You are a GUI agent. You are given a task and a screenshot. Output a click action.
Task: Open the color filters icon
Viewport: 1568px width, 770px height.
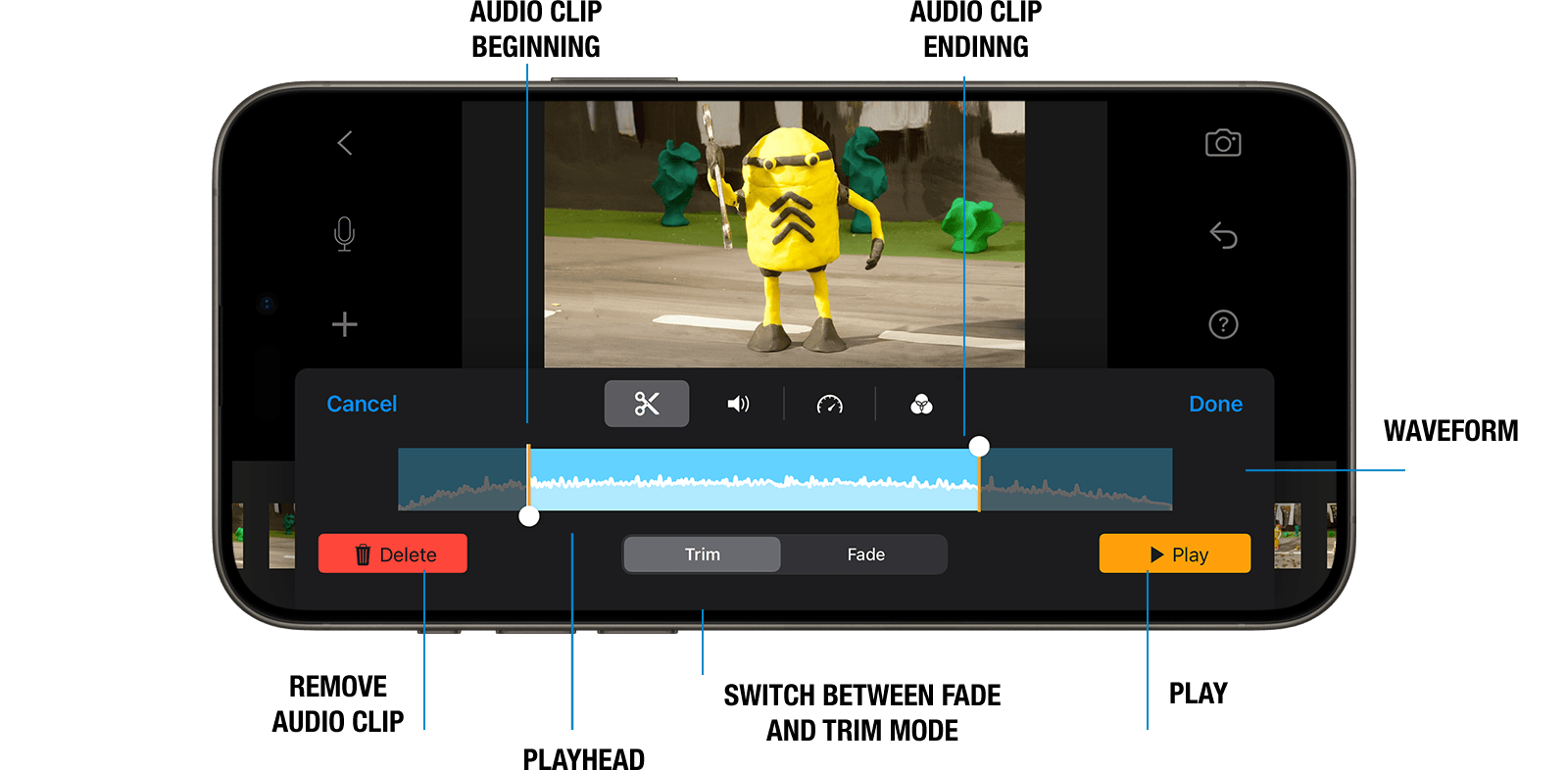921,404
